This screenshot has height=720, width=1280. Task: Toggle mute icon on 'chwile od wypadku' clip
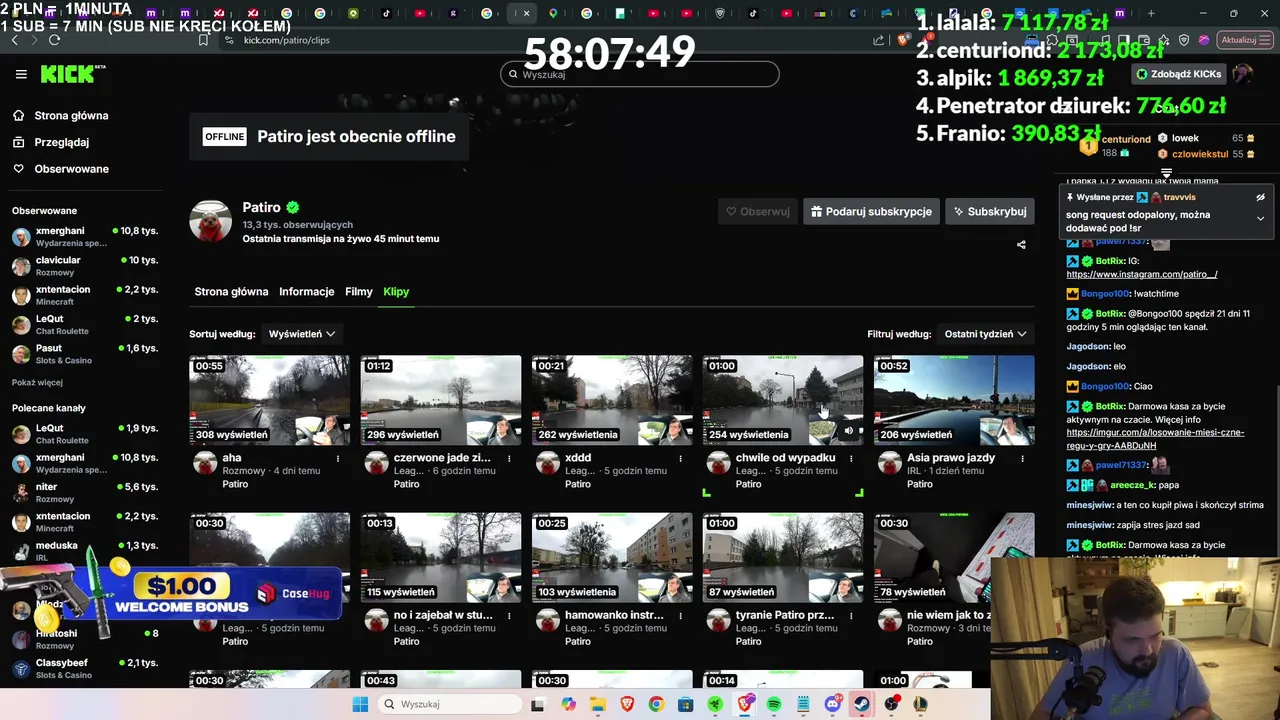[849, 432]
